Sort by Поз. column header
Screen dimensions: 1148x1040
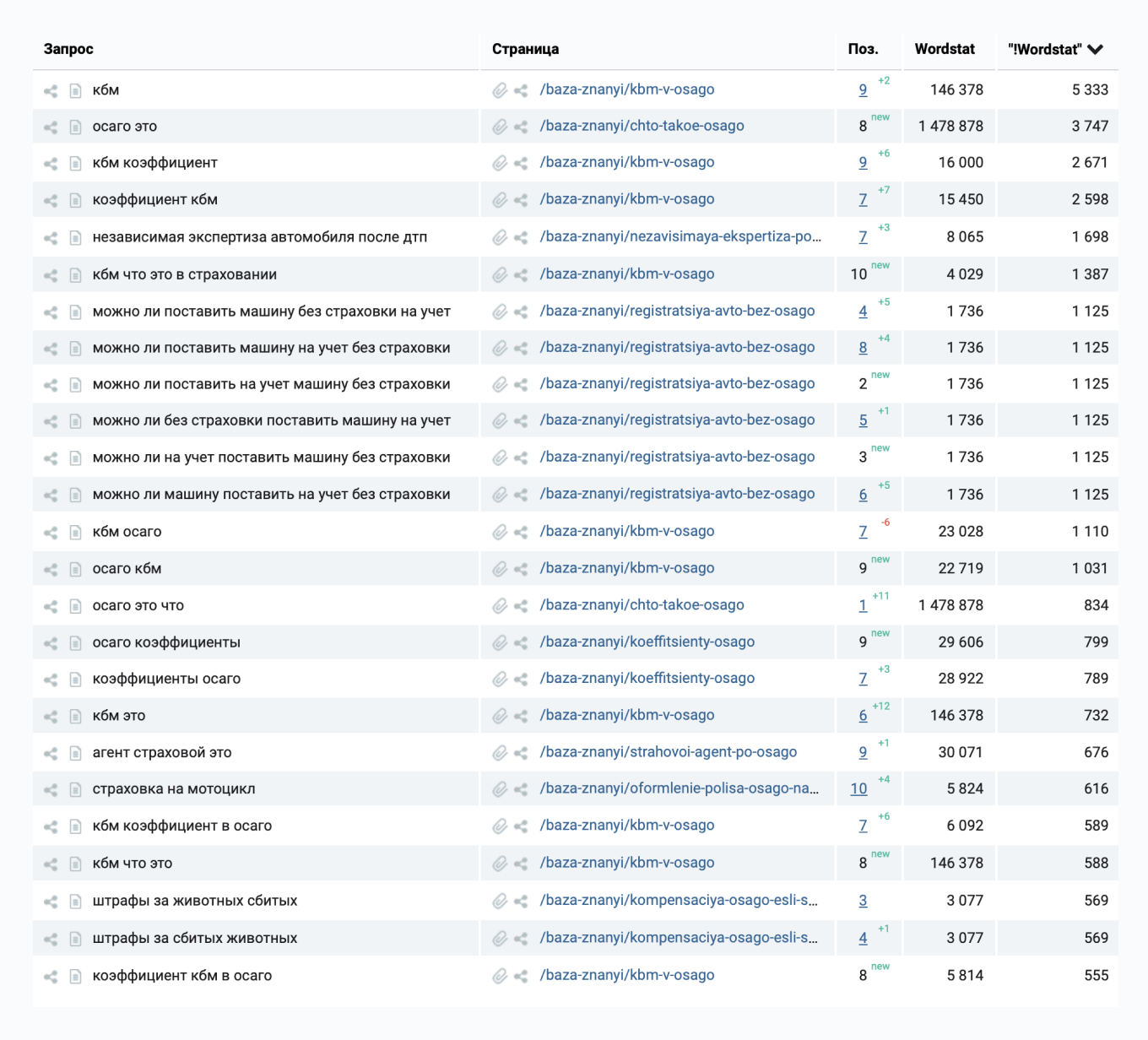863,49
